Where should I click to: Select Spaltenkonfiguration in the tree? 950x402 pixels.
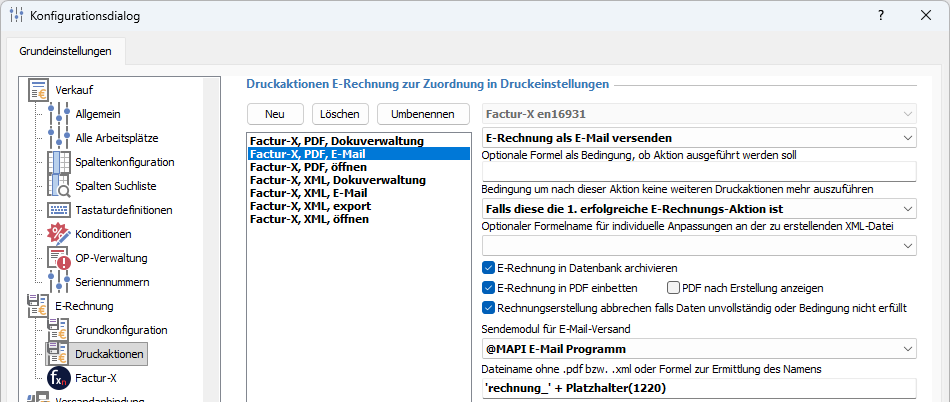pos(125,162)
